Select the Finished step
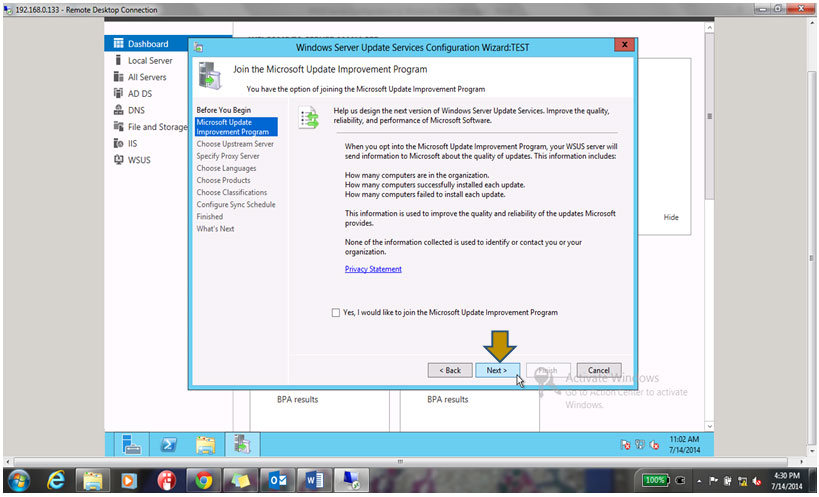819x497 pixels. (x=209, y=217)
